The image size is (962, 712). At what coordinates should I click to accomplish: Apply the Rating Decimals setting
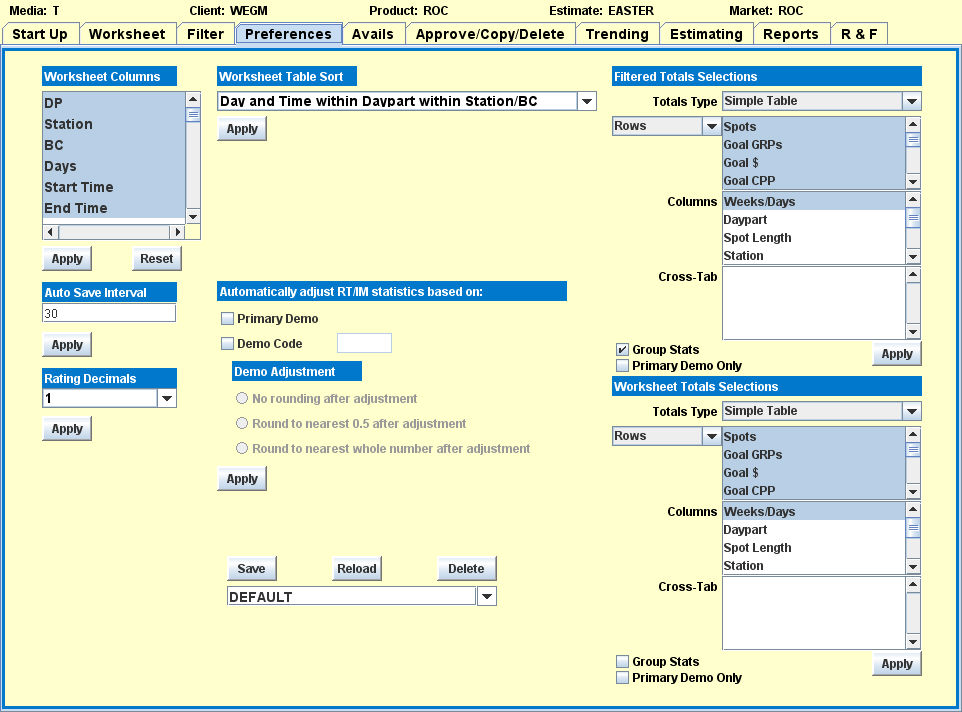click(67, 429)
